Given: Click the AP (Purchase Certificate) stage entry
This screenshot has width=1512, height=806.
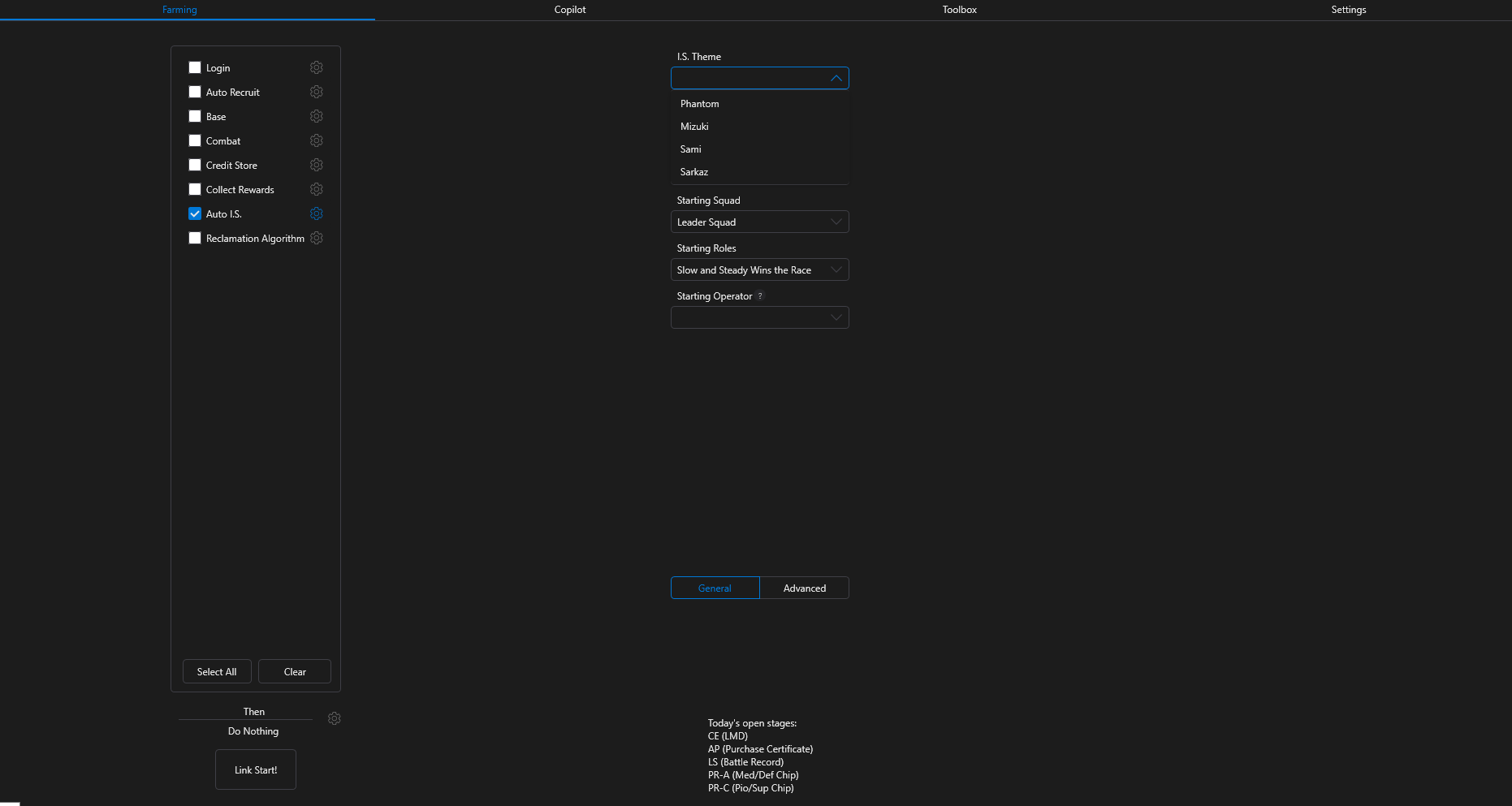Looking at the screenshot, I should click(x=760, y=749).
